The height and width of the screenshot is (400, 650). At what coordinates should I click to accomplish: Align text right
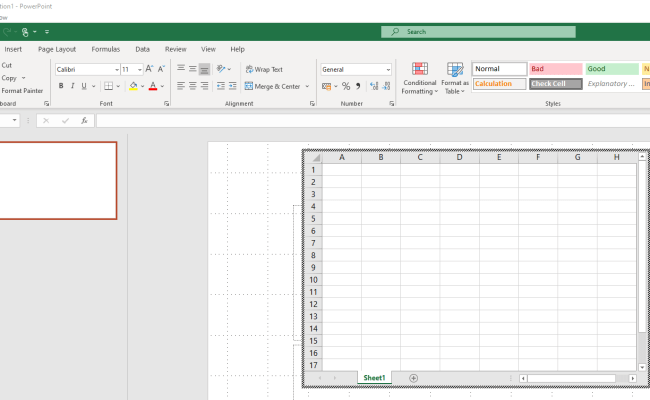coord(204,86)
